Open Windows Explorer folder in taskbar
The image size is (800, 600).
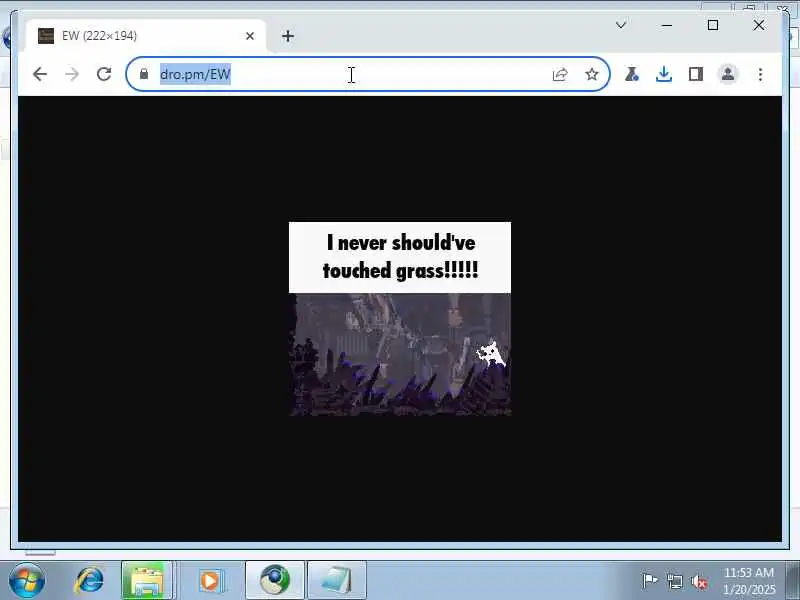(x=146, y=580)
